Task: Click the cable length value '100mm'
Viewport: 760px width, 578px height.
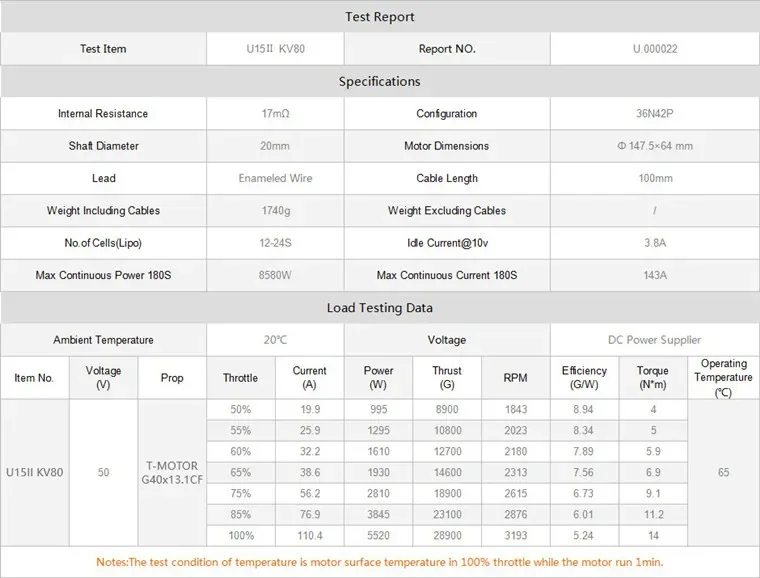Action: click(x=655, y=178)
